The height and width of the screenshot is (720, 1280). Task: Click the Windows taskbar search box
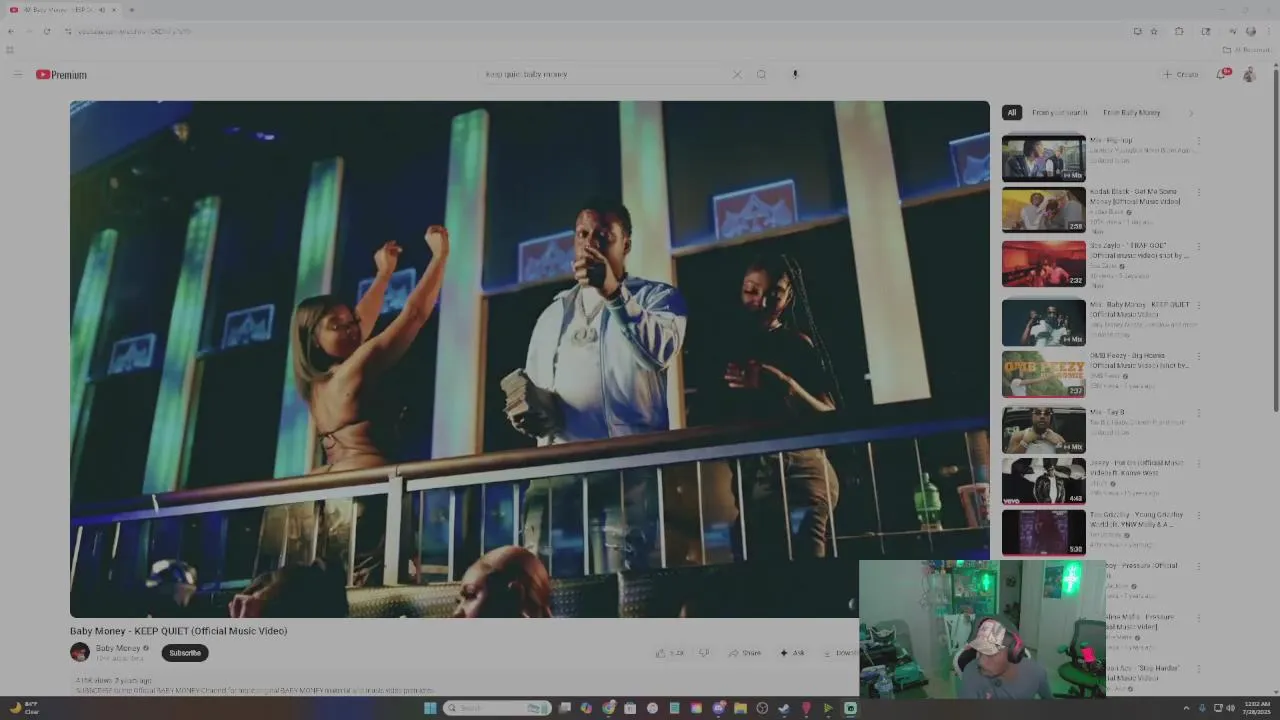pyautogui.click(x=497, y=708)
